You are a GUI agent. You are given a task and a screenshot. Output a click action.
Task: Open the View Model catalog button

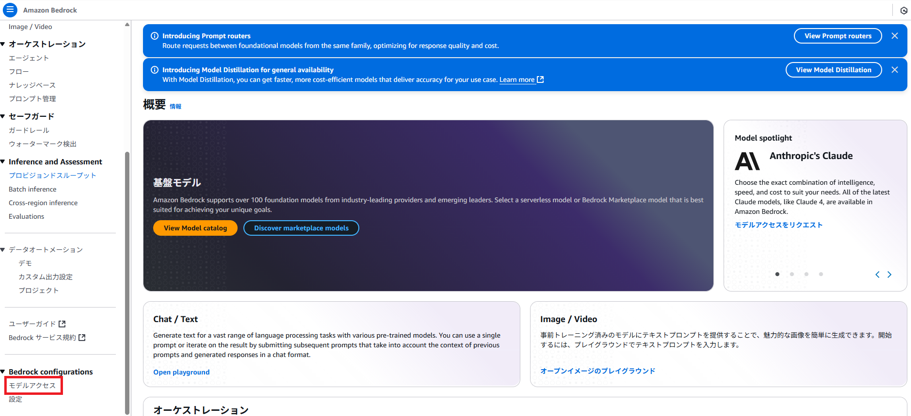[x=195, y=228]
